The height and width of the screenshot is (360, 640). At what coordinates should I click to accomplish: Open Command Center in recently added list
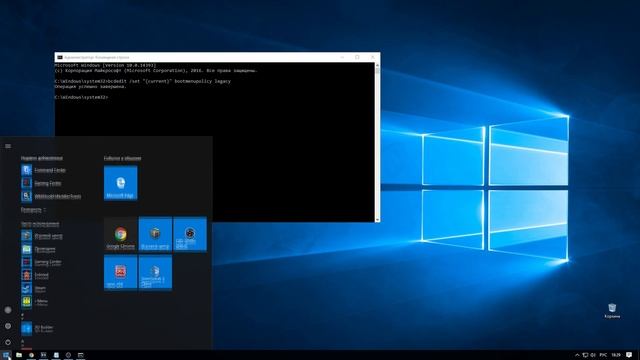[x=49, y=170]
